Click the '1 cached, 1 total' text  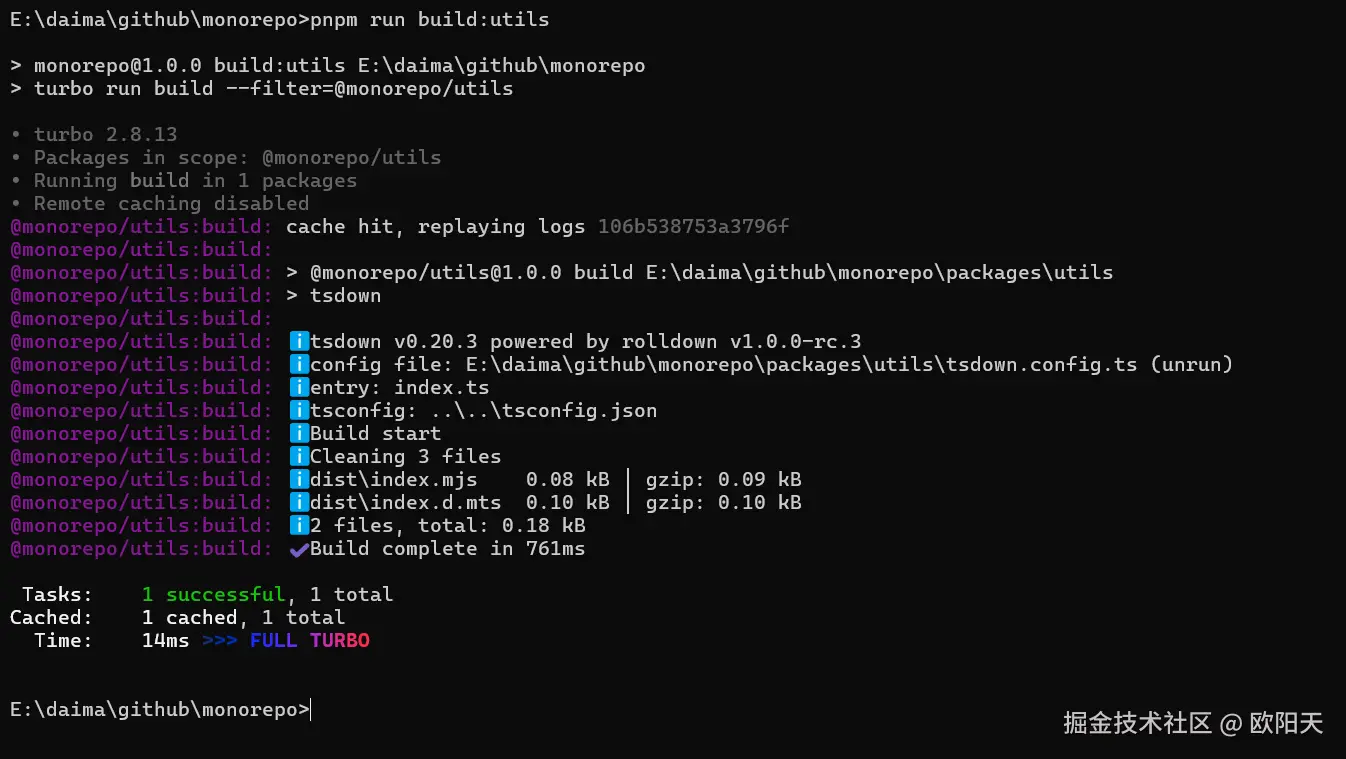click(x=243, y=618)
